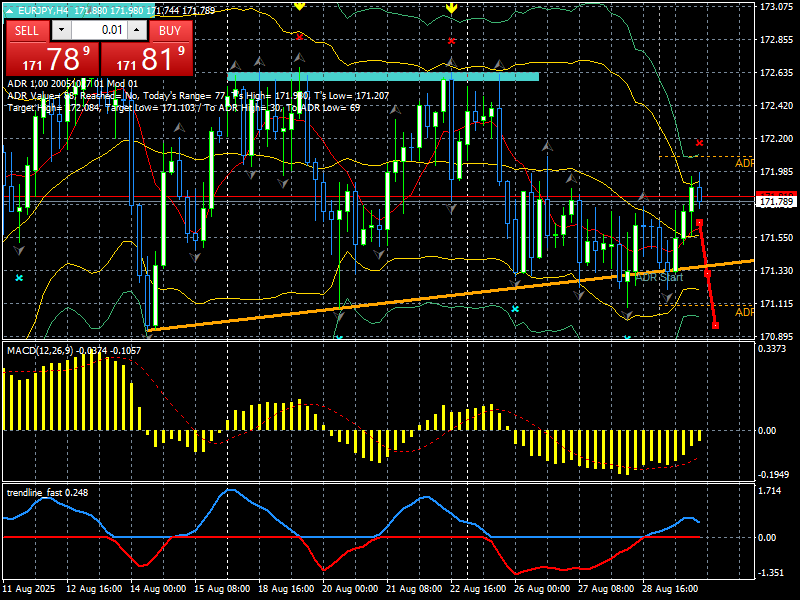Click the red BUY button
Viewport: 800px width, 600px height.
pos(170,31)
